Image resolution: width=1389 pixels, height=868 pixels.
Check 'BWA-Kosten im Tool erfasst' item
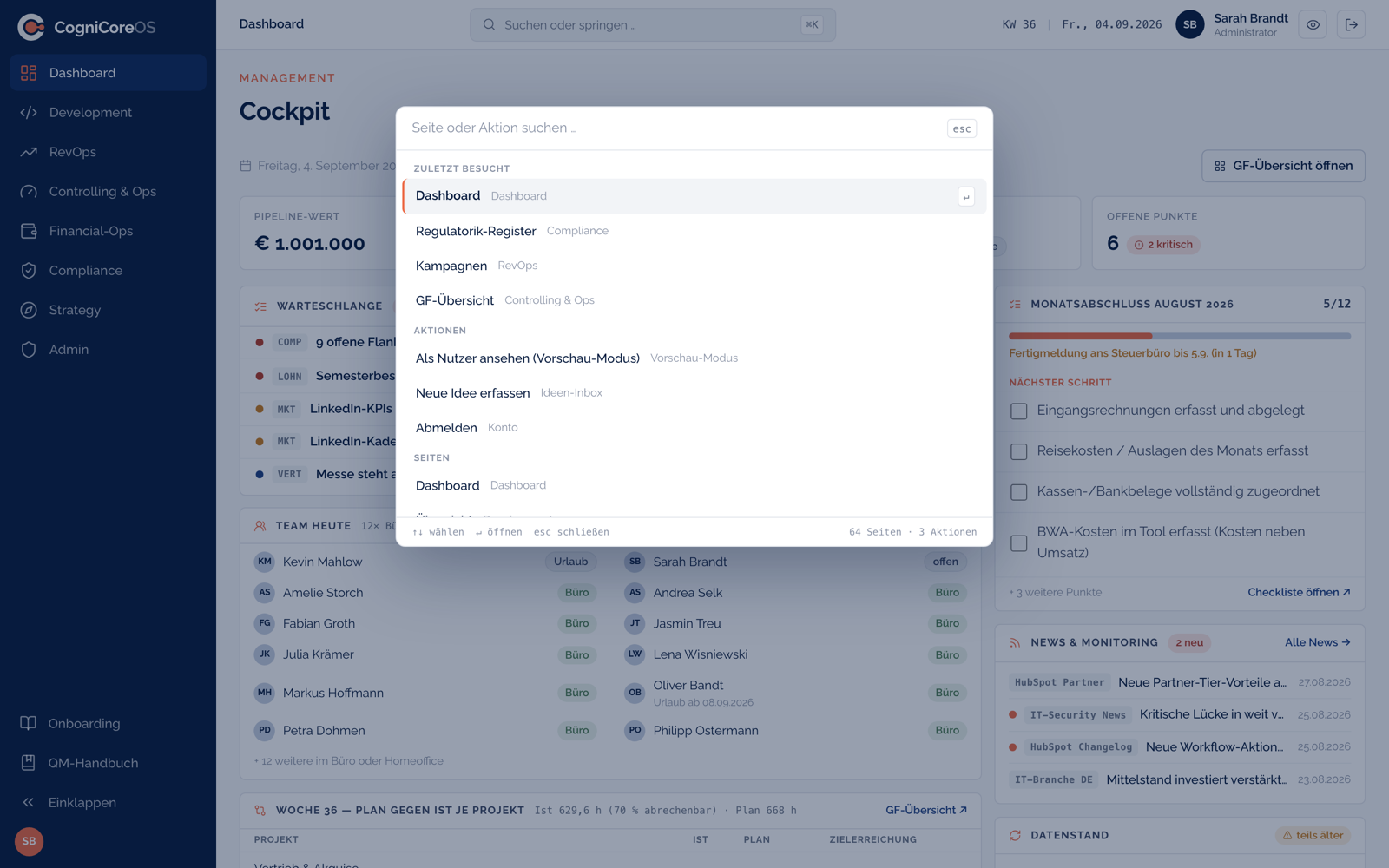[x=1019, y=543]
